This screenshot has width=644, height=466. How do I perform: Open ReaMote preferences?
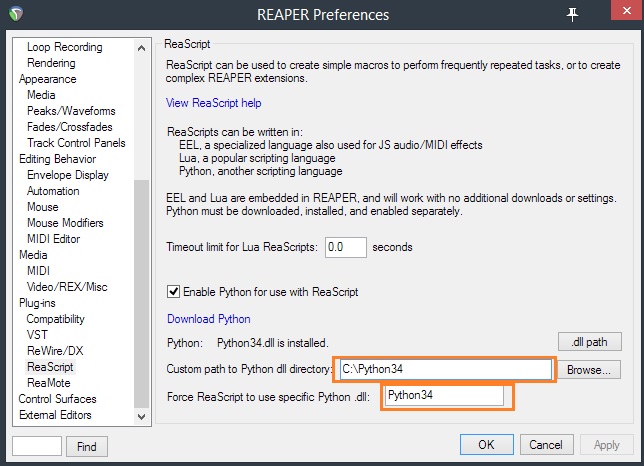click(49, 383)
